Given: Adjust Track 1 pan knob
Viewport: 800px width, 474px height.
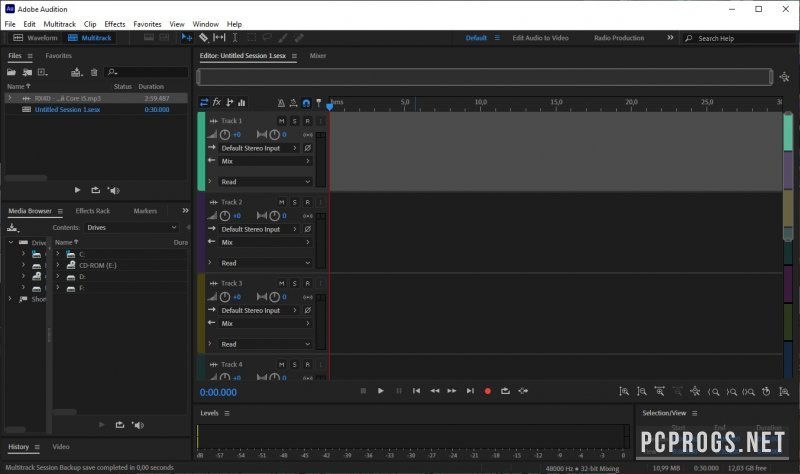Looking at the screenshot, I should point(274,135).
